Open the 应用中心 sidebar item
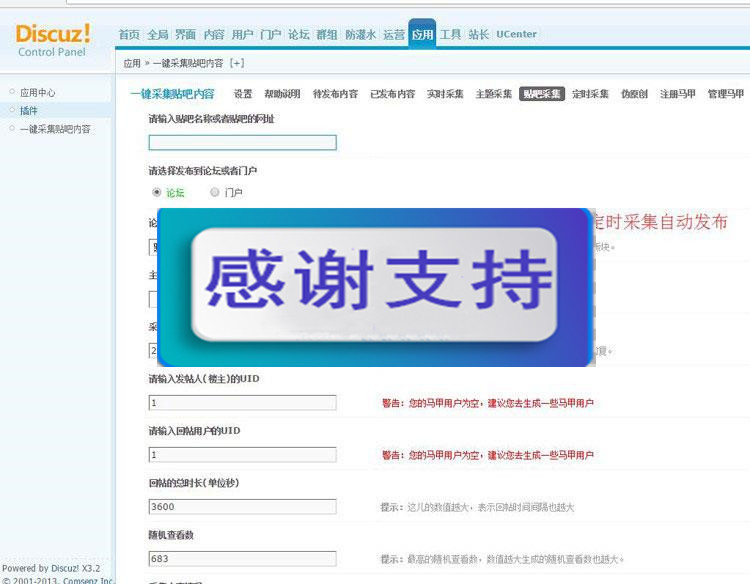This screenshot has width=750, height=584. [x=38, y=92]
